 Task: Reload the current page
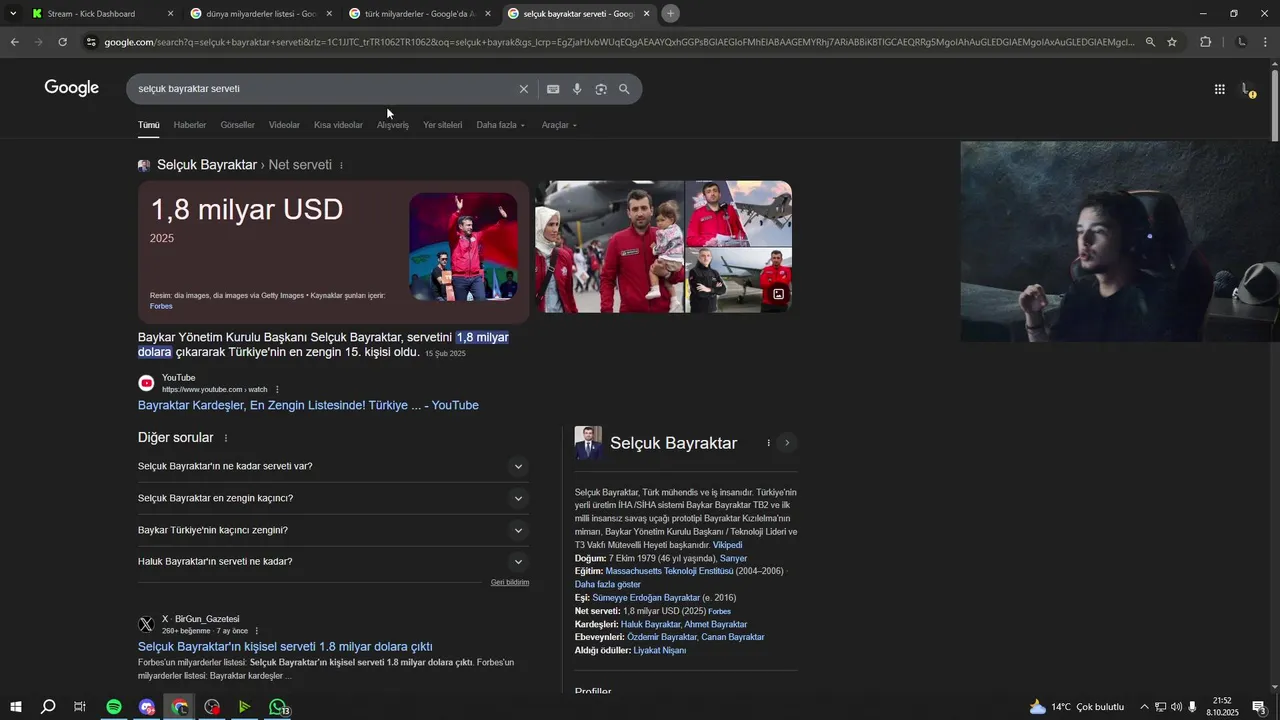(x=62, y=42)
